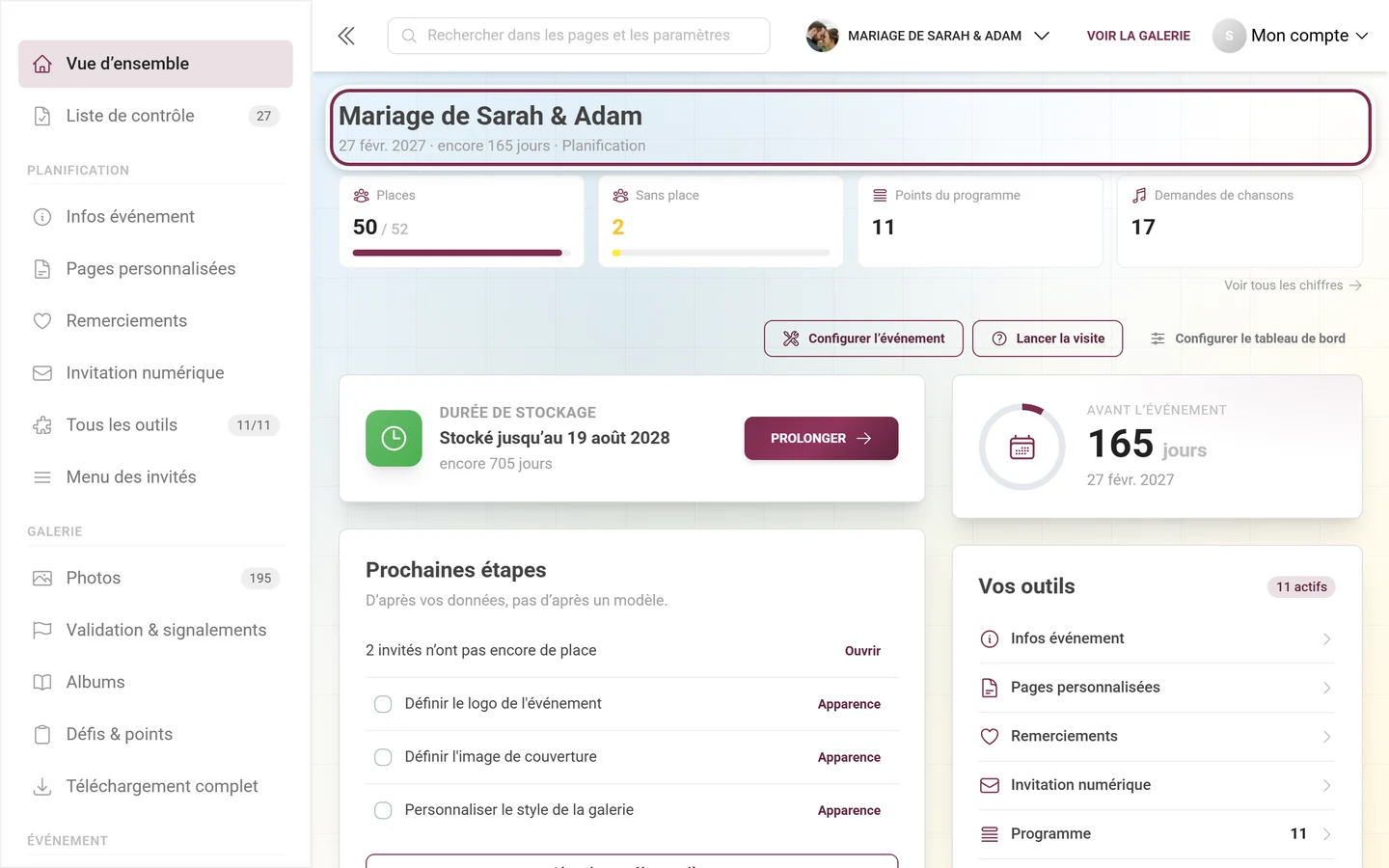The width and height of the screenshot is (1389, 868).
Task: Click Lancer la visite button
Action: click(1048, 339)
